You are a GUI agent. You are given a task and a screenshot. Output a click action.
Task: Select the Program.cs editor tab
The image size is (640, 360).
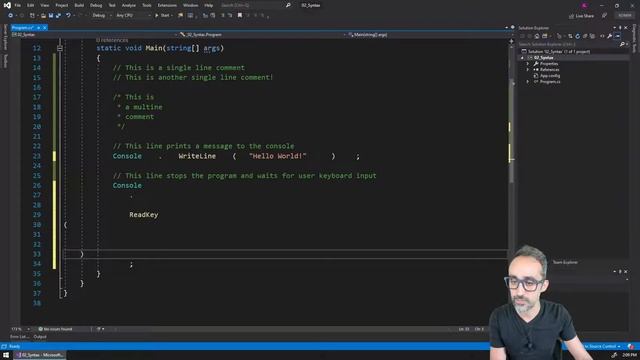23,27
